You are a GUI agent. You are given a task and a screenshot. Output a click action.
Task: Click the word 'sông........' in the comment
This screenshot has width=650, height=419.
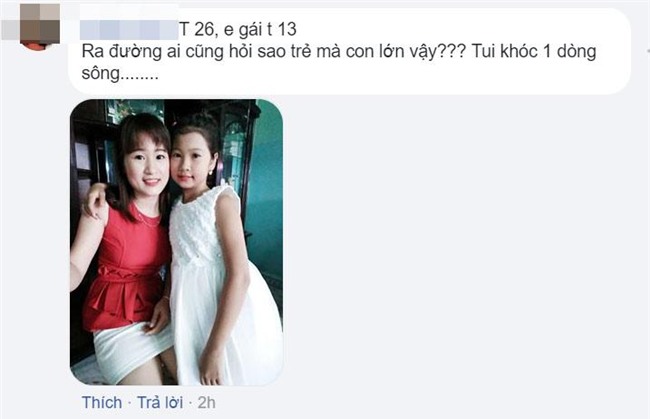[x=120, y=74]
